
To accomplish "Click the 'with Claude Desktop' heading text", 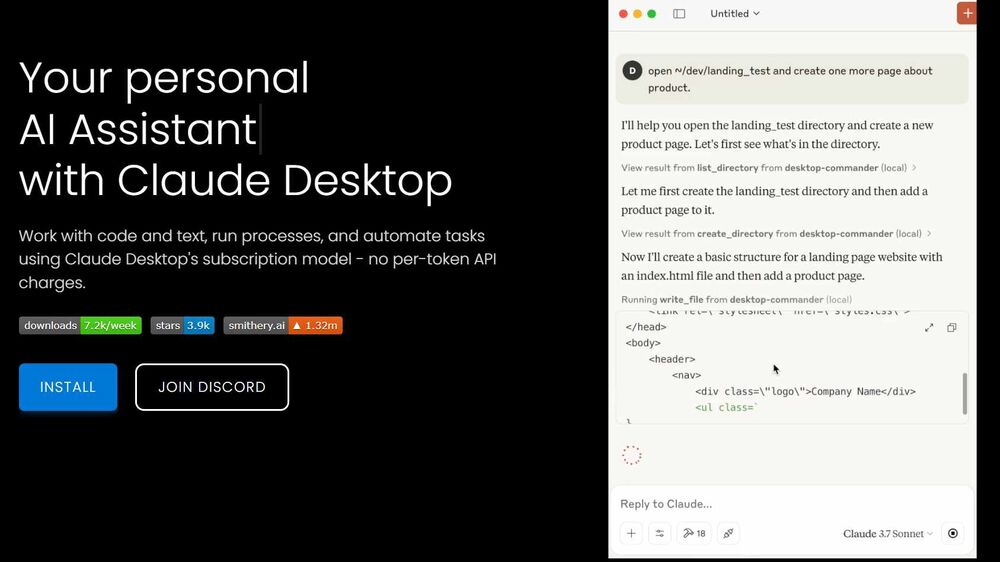I will point(235,180).
